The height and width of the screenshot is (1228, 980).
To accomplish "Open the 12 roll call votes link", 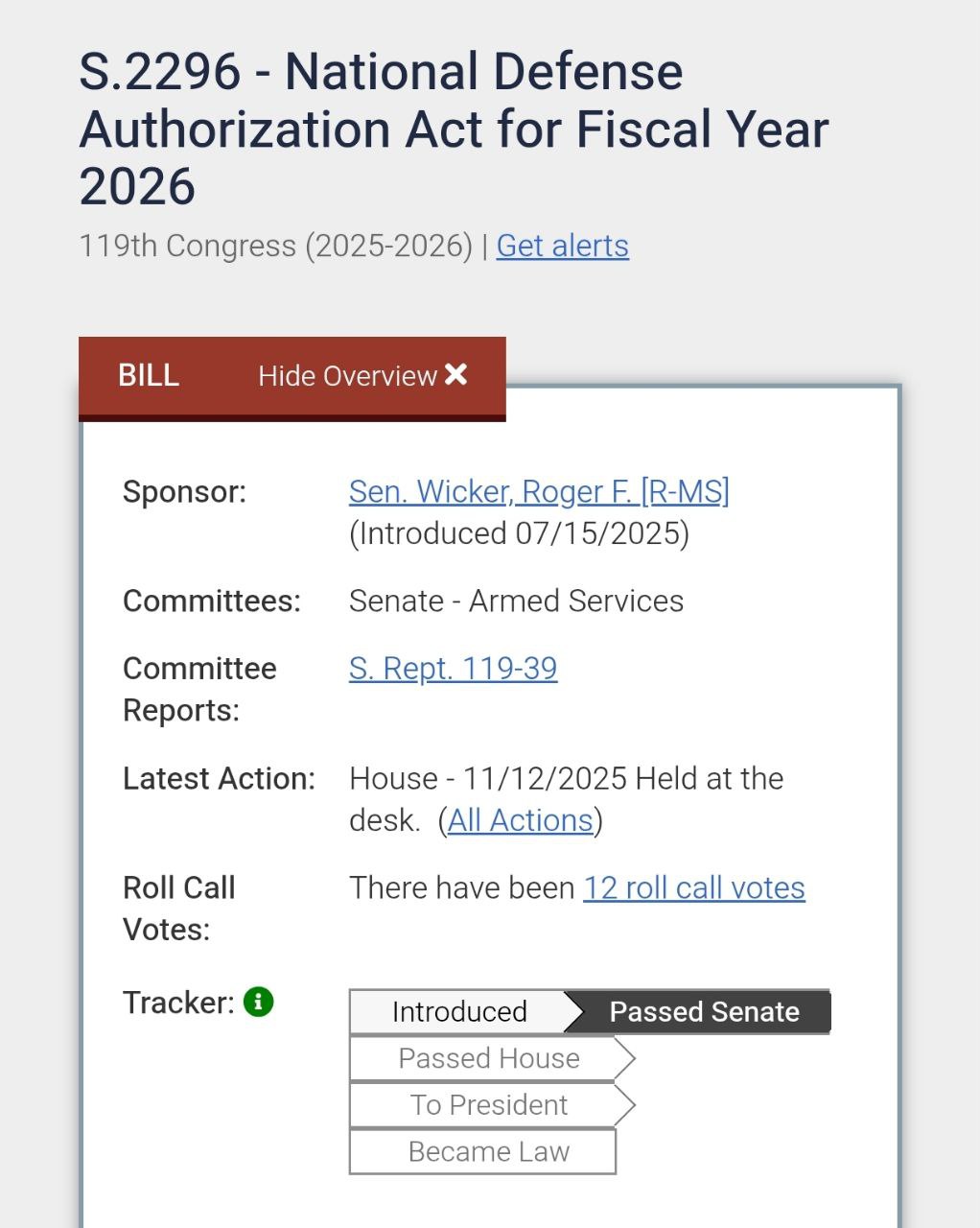I will pyautogui.click(x=694, y=888).
